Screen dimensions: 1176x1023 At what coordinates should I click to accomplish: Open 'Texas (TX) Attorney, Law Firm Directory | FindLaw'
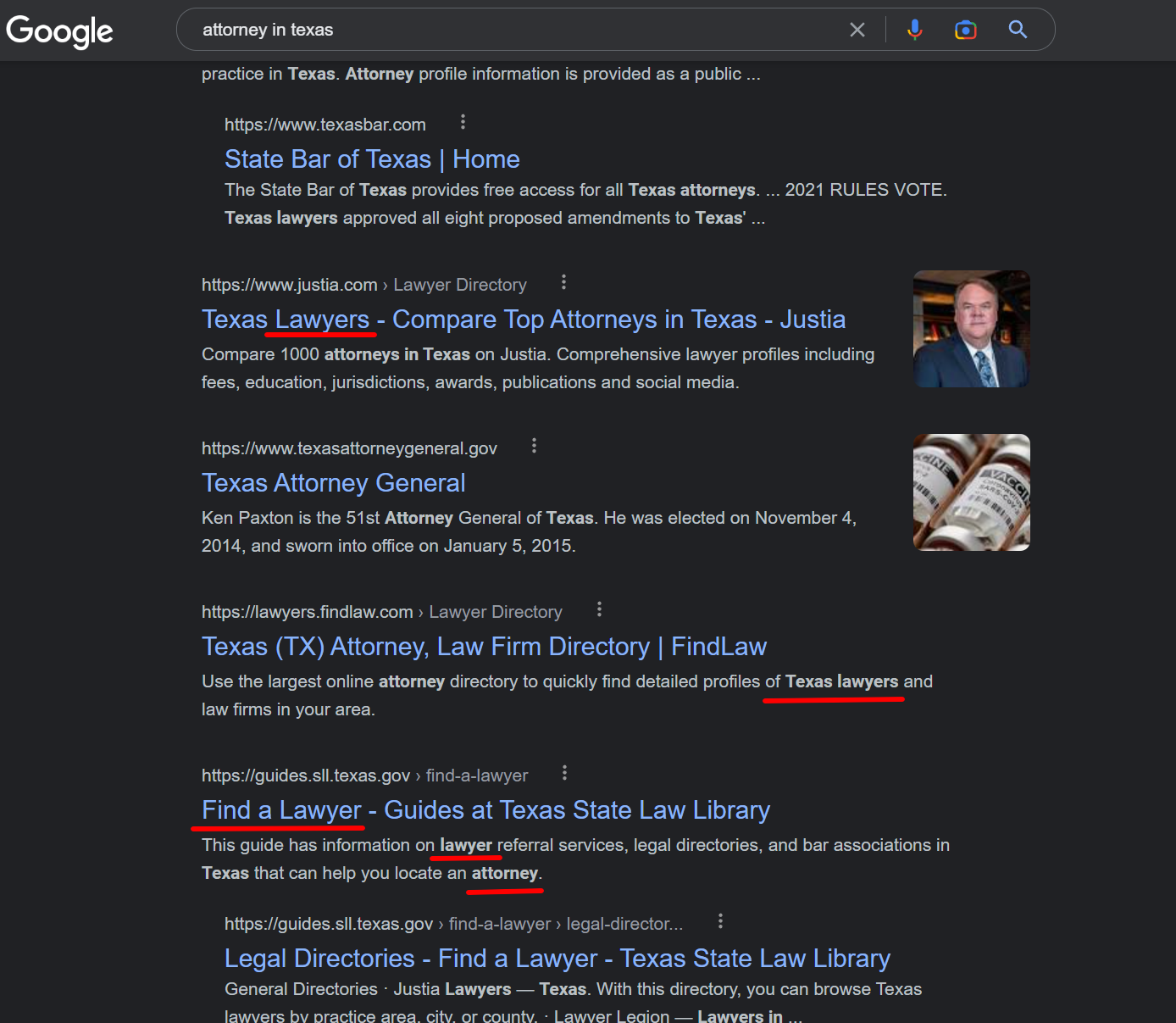coord(484,647)
